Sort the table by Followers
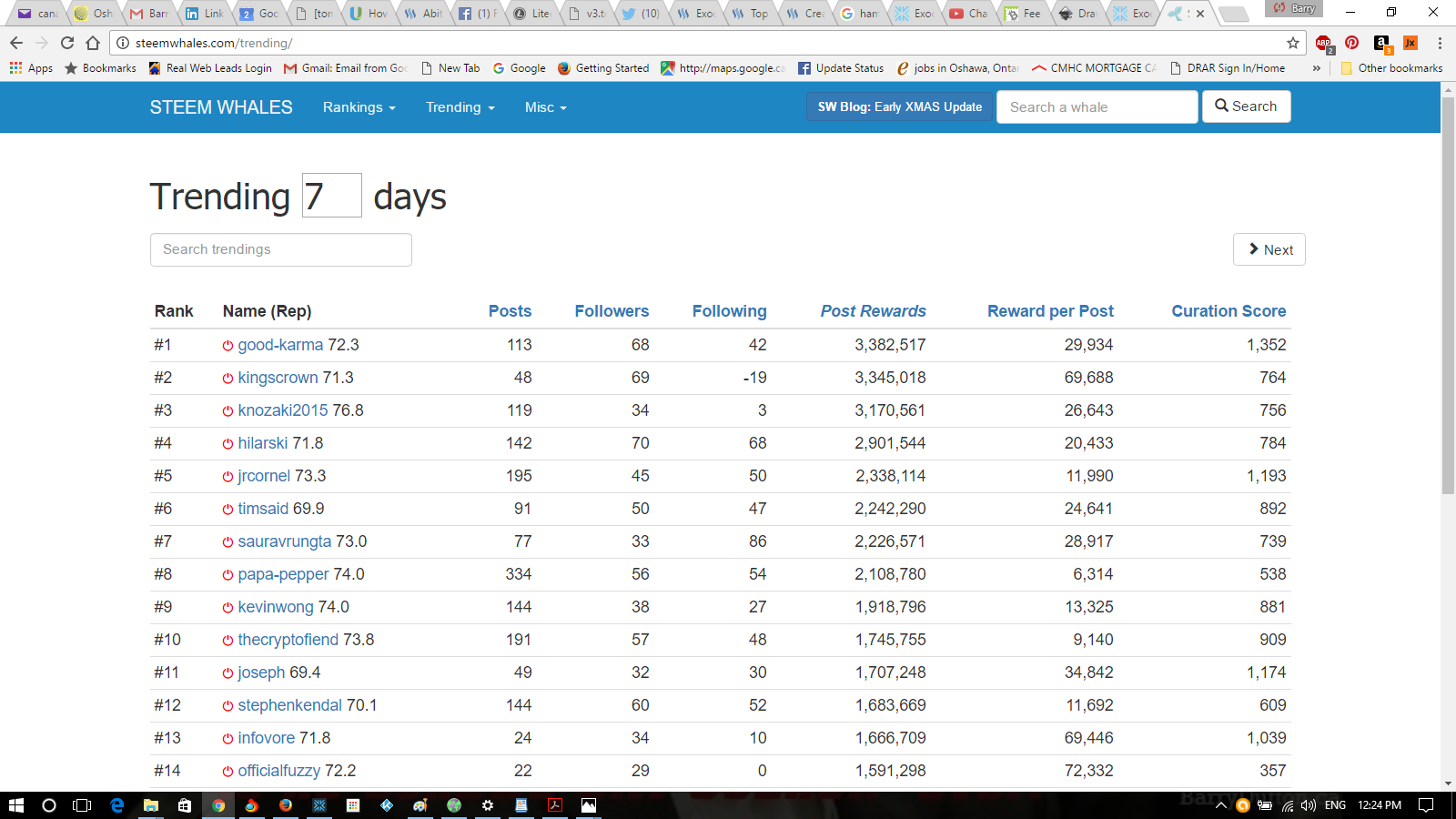Viewport: 1456px width, 819px height. point(612,311)
